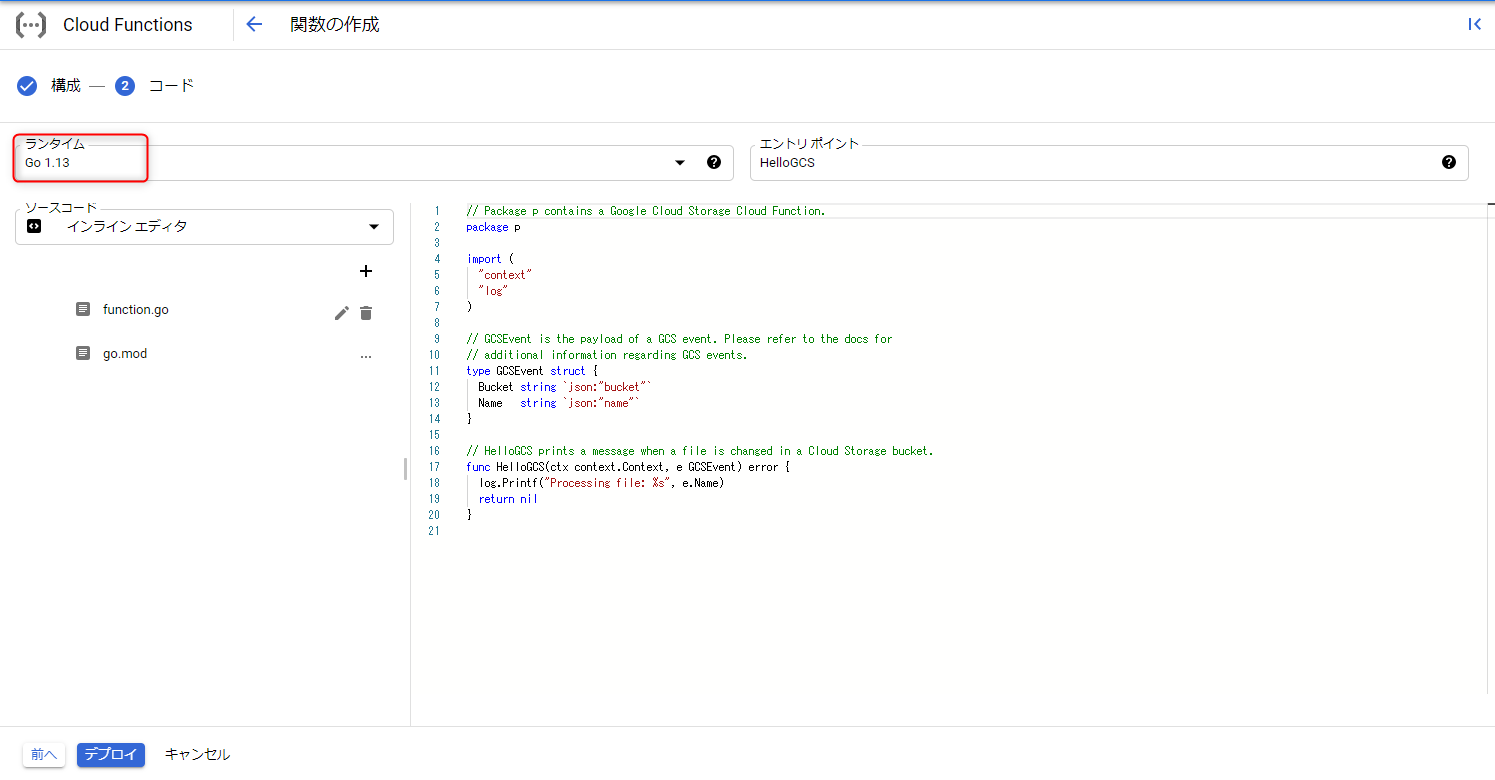Click comment '// Package p contains' line
This screenshot has height=780, width=1495.
[x=646, y=211]
